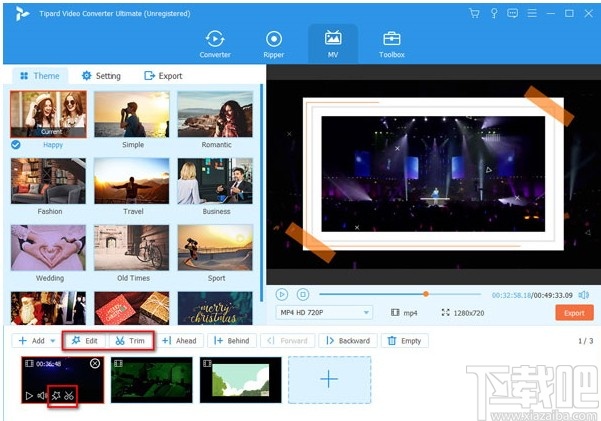This screenshot has height=421, width=601.
Task: Select the Fashion theme thumbnail
Action: pyautogui.click(x=48, y=181)
